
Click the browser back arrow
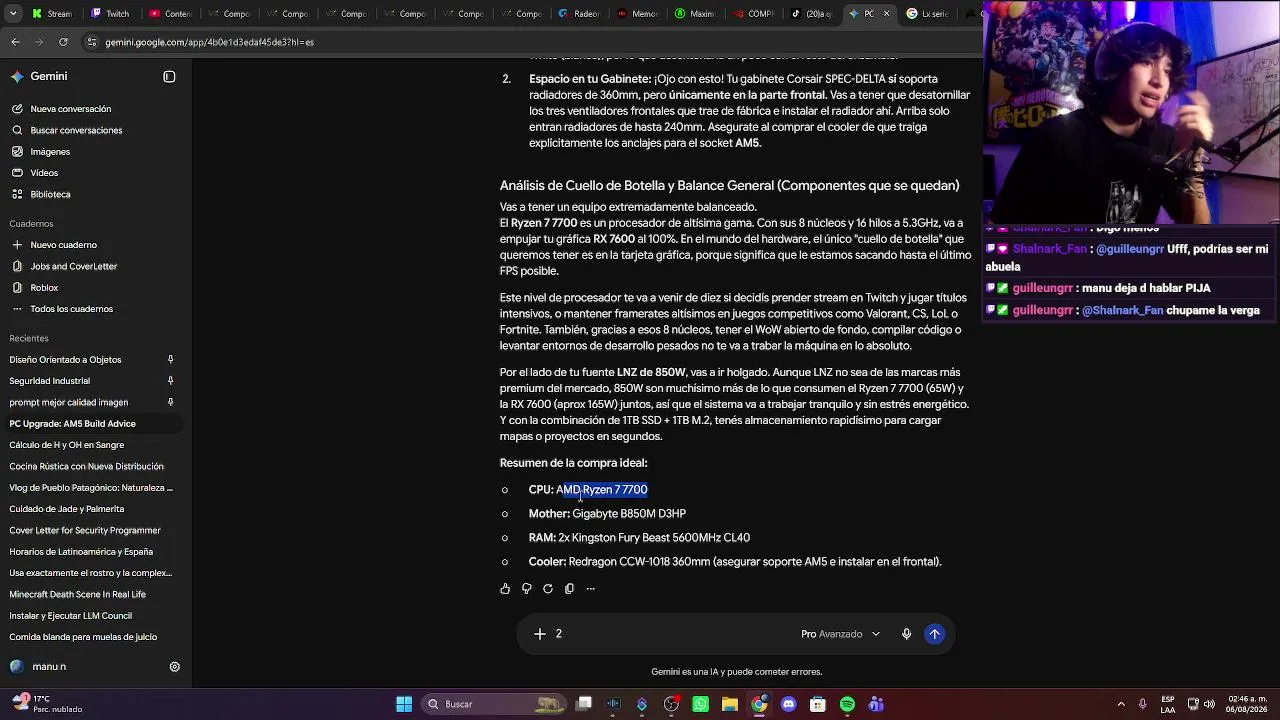(x=15, y=42)
